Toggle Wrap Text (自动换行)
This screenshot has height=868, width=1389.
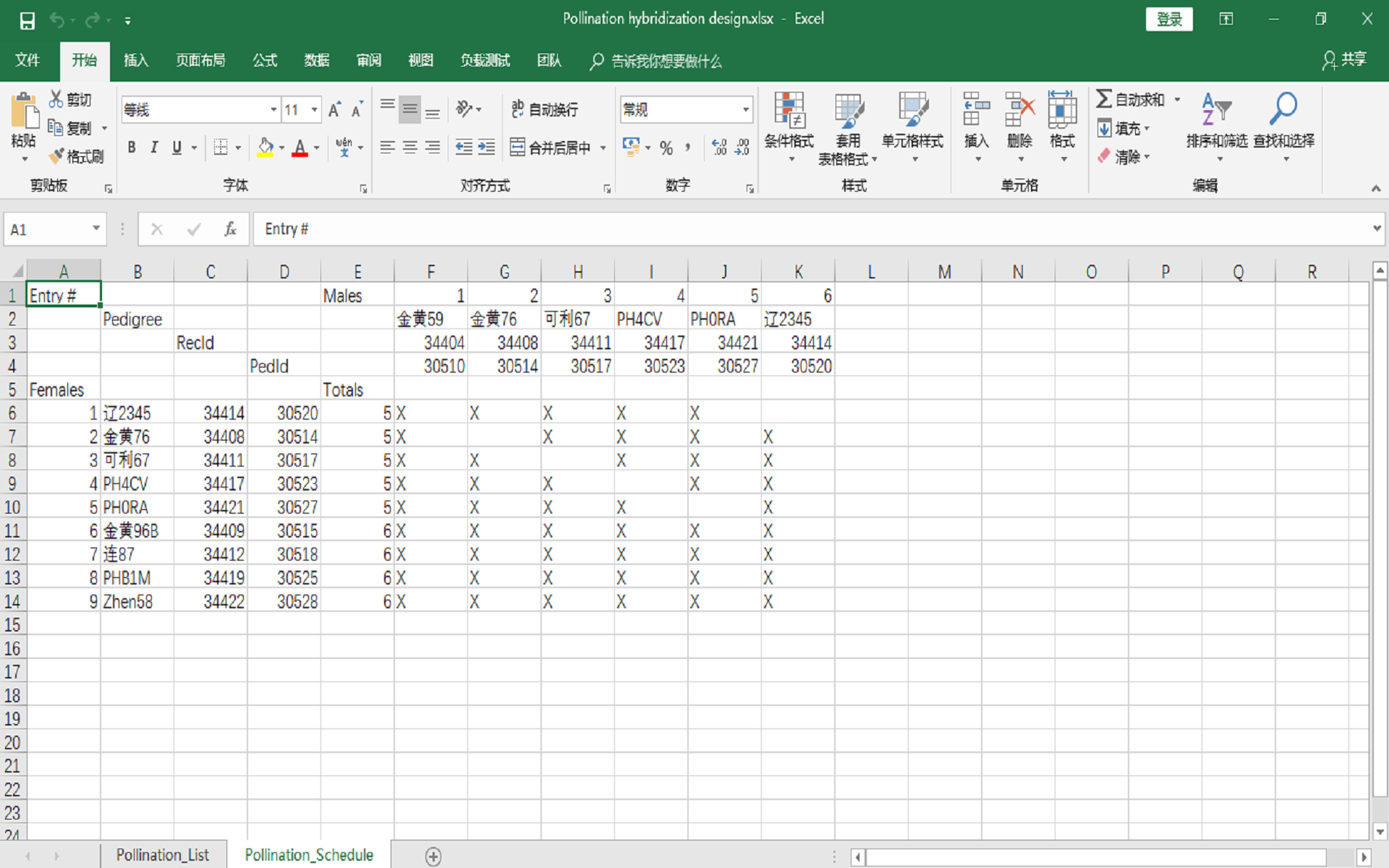pos(545,109)
